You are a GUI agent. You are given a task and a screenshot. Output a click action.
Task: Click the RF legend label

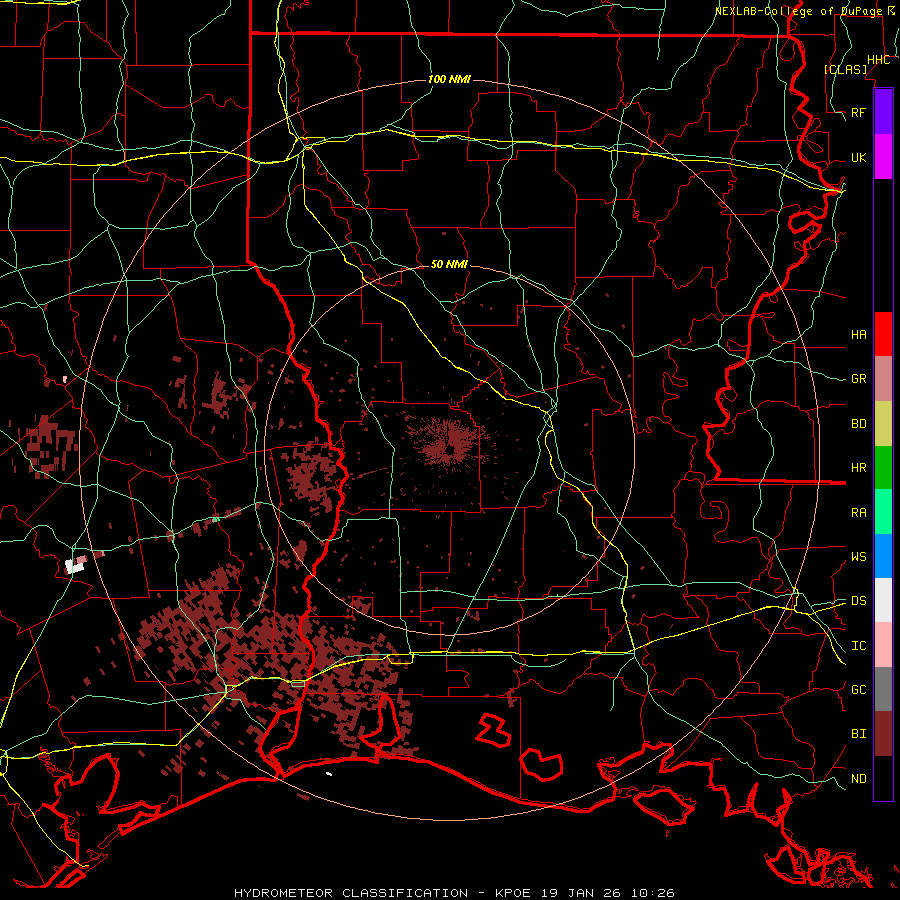coord(859,112)
